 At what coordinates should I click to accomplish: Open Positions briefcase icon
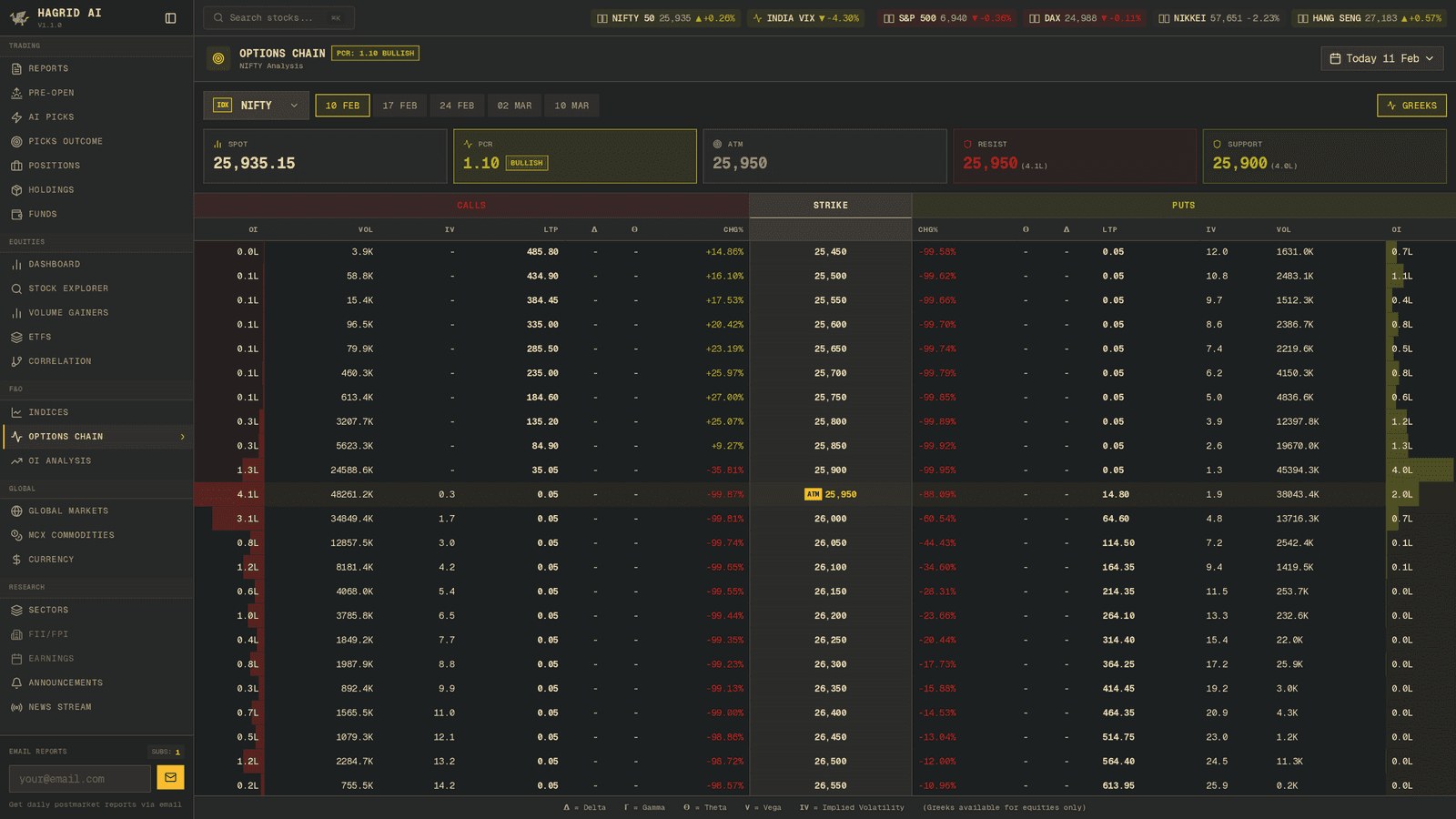[16, 166]
